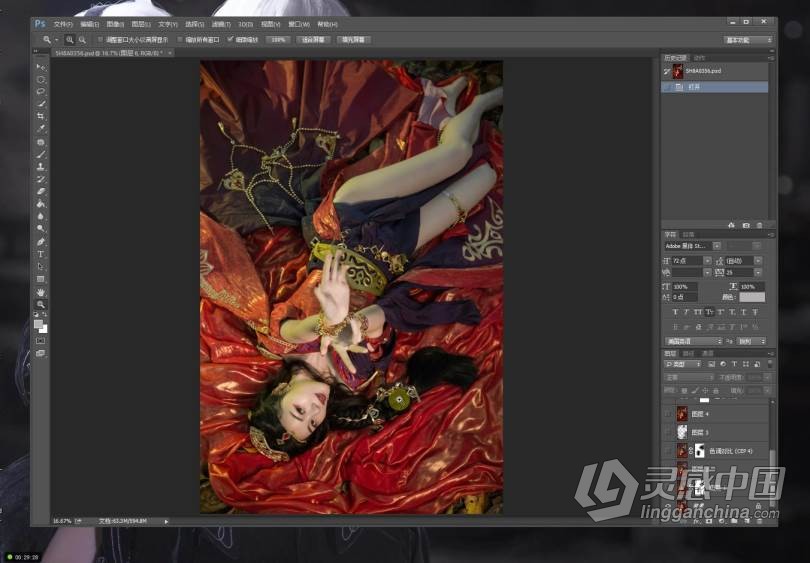Select the Dodge tool
The width and height of the screenshot is (810, 563).
40,229
